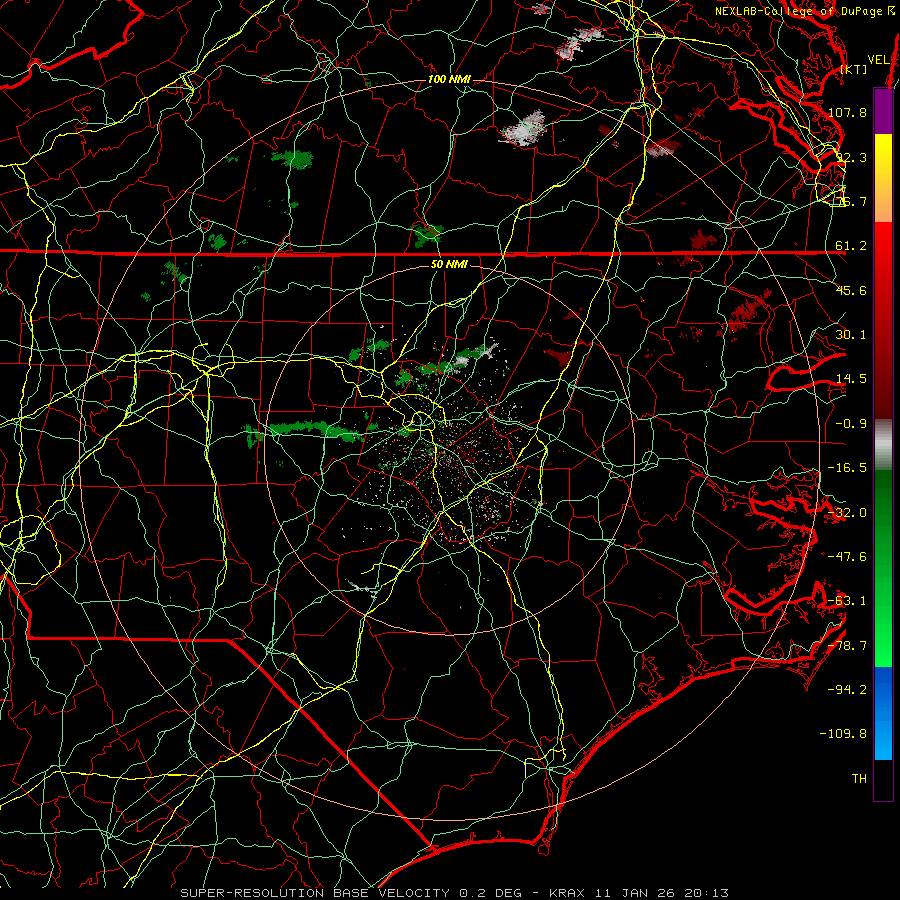Click the [KT] units label
This screenshot has width=900, height=900.
click(854, 69)
